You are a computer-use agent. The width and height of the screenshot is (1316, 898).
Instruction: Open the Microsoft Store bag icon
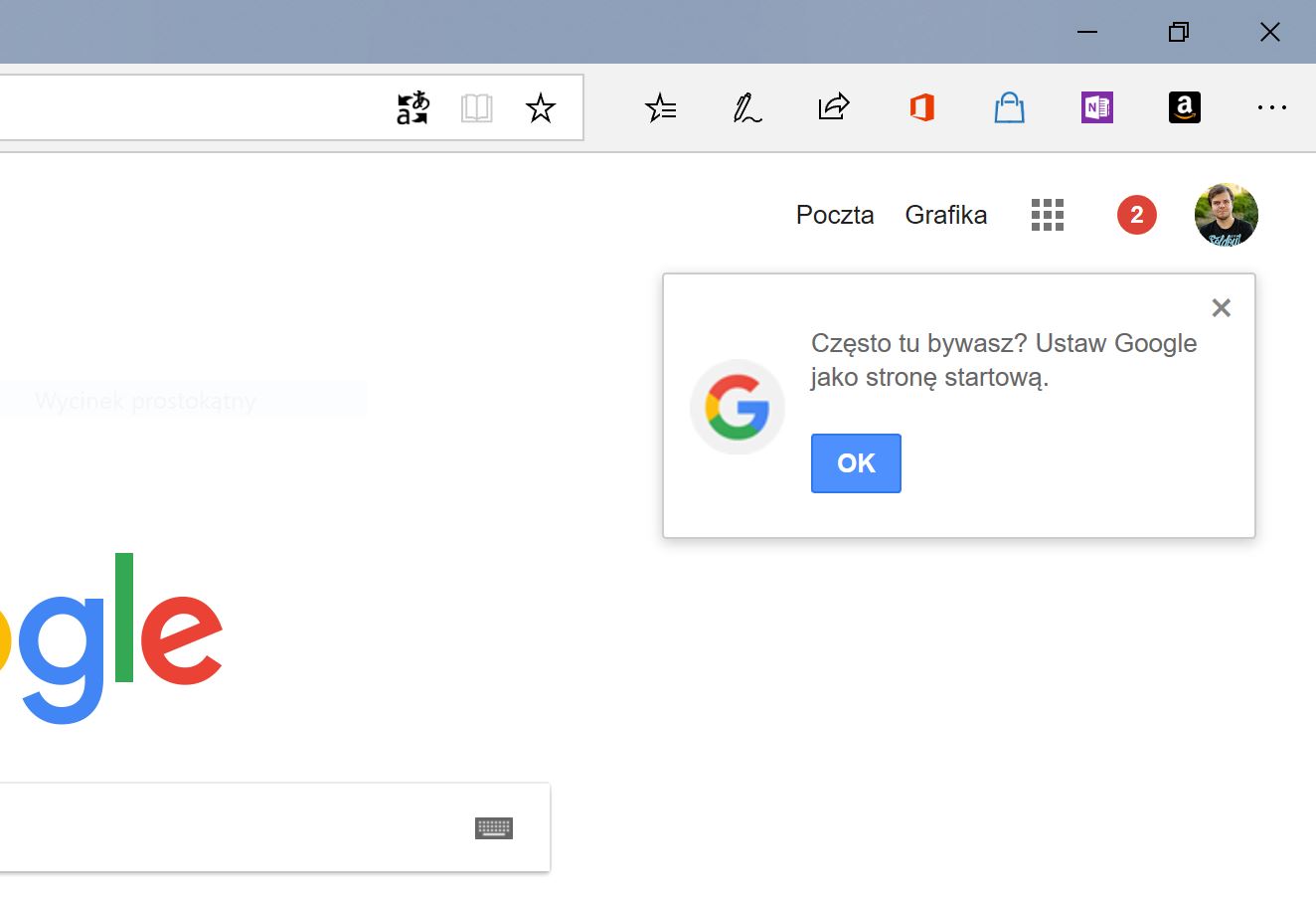1009,107
